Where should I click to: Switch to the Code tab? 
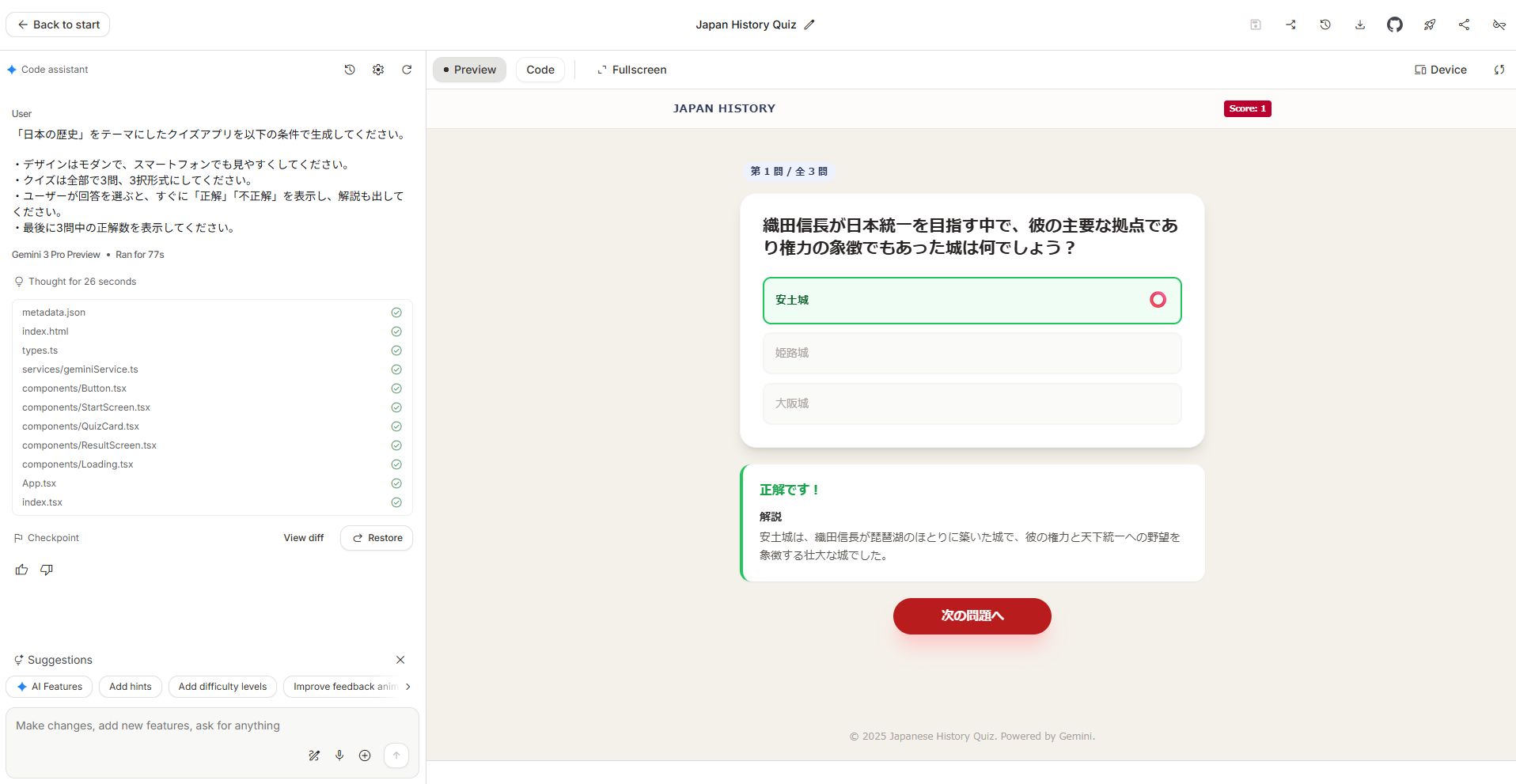point(540,70)
